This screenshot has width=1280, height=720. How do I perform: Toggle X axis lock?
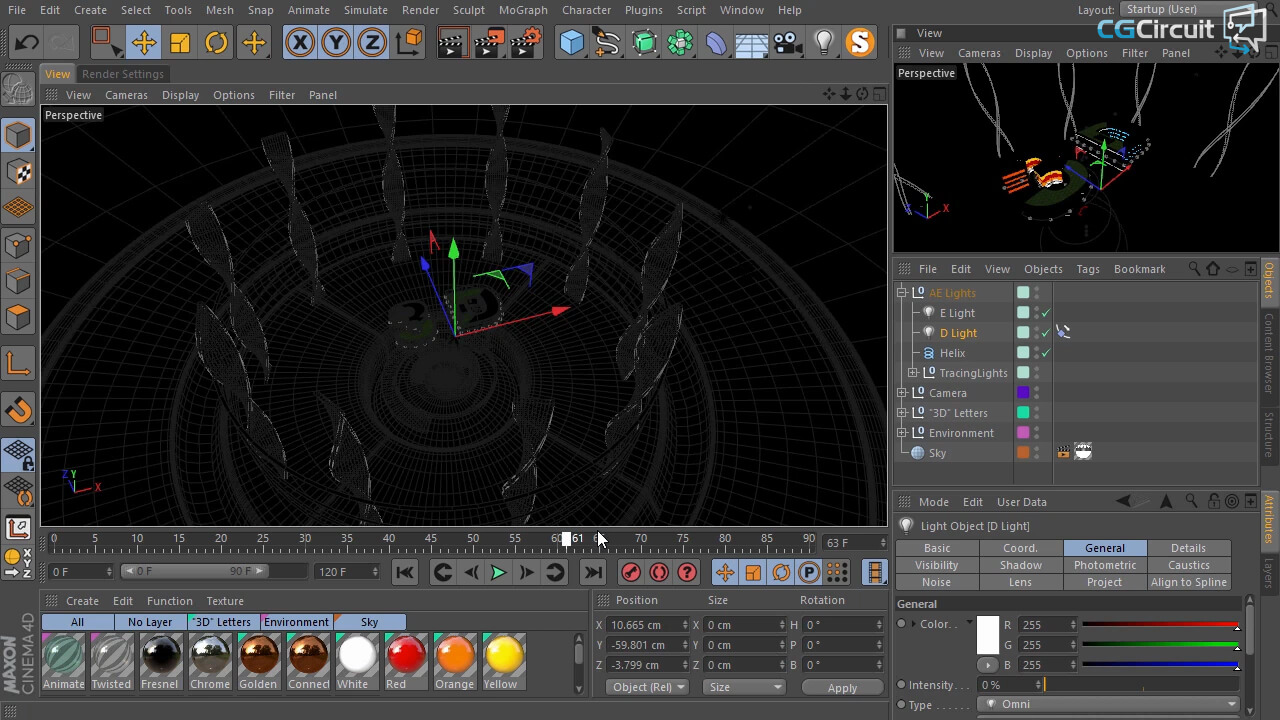coord(299,42)
